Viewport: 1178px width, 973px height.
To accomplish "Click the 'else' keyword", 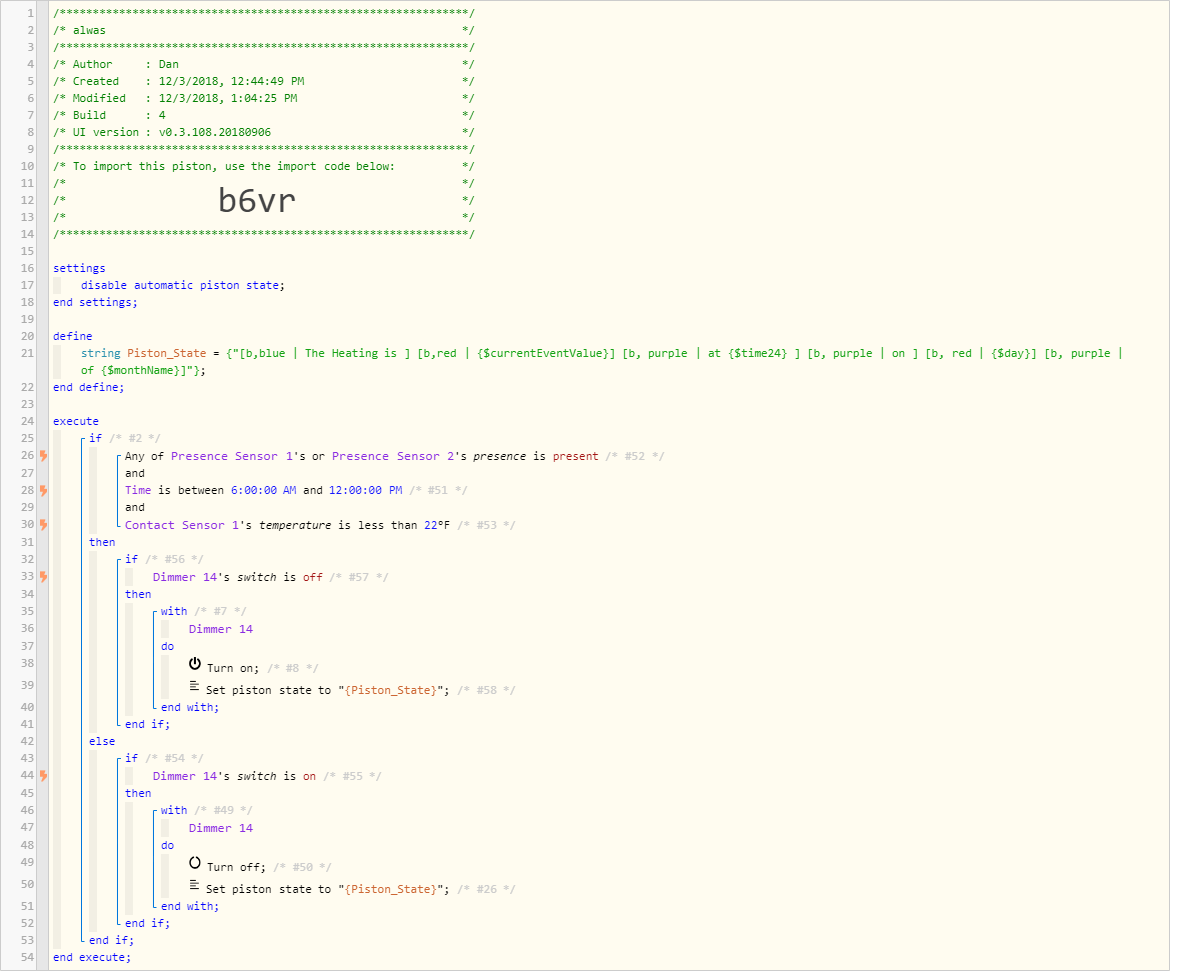I will (x=102, y=742).
